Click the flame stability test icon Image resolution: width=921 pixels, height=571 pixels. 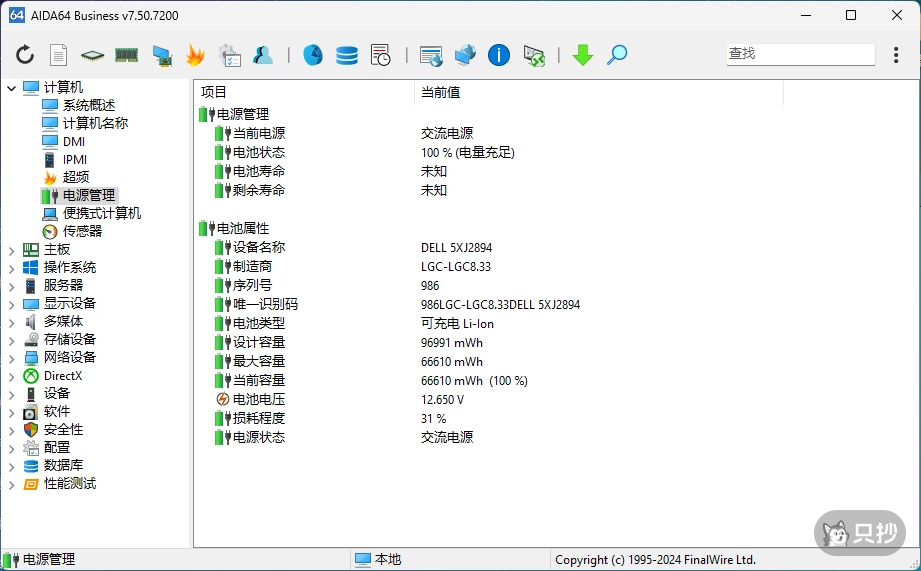[x=195, y=55]
